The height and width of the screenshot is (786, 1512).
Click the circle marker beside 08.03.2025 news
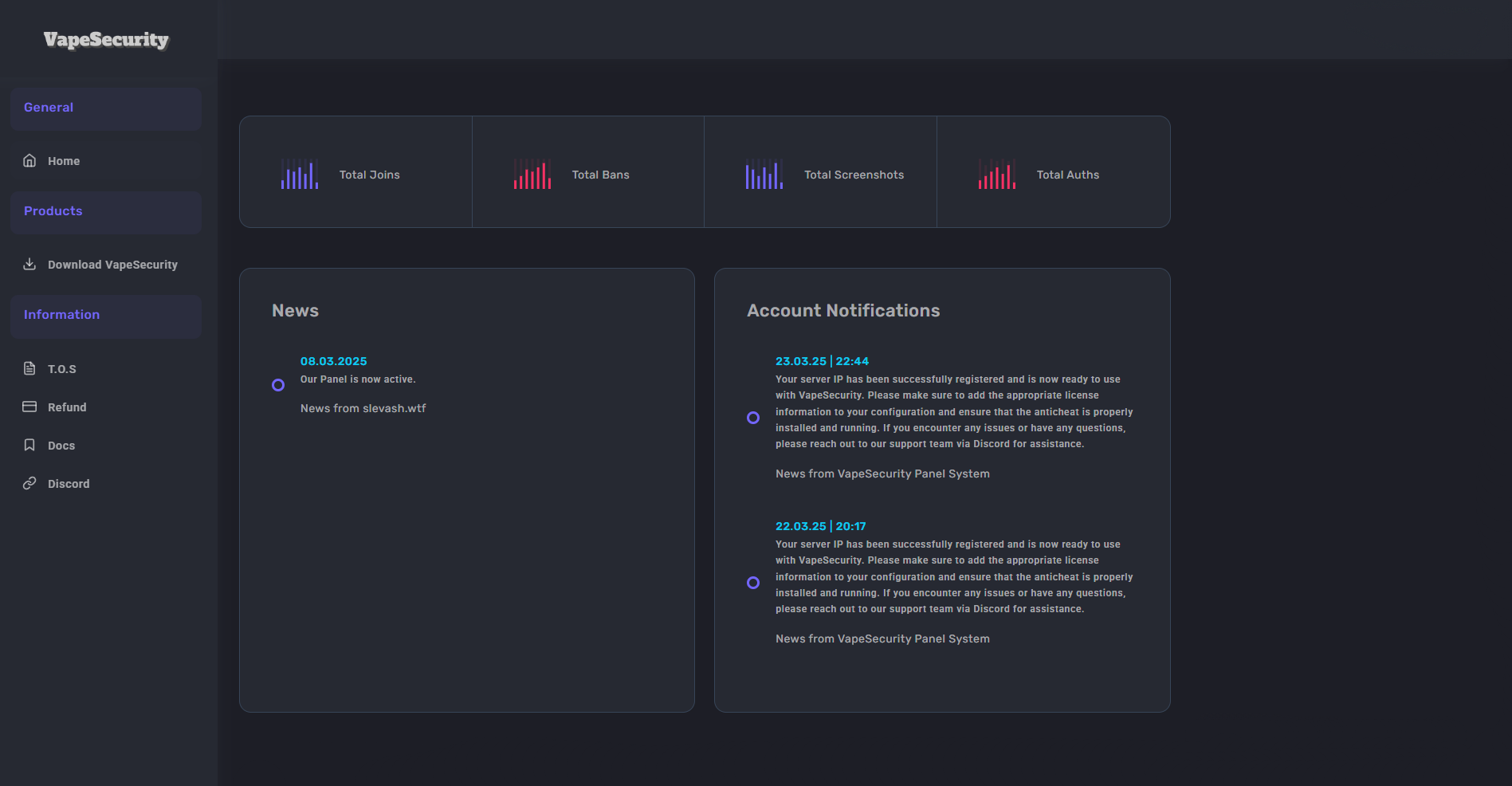(278, 385)
